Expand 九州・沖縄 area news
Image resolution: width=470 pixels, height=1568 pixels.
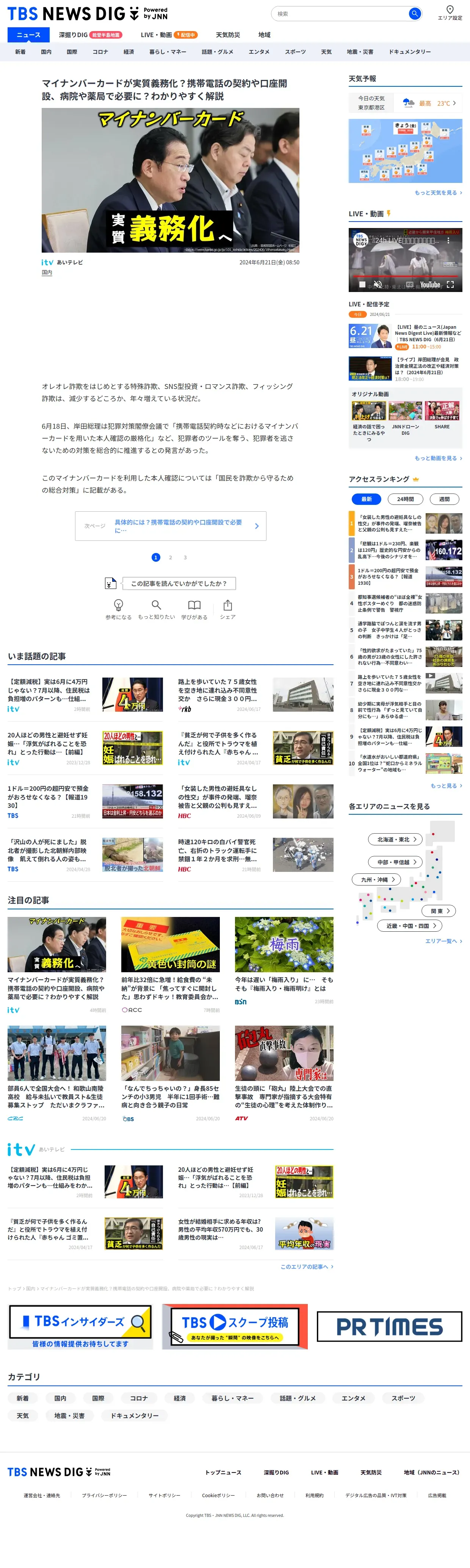(377, 879)
